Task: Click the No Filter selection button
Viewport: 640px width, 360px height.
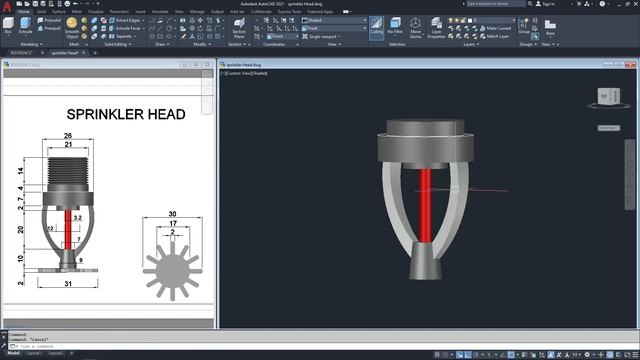Action: [x=395, y=27]
